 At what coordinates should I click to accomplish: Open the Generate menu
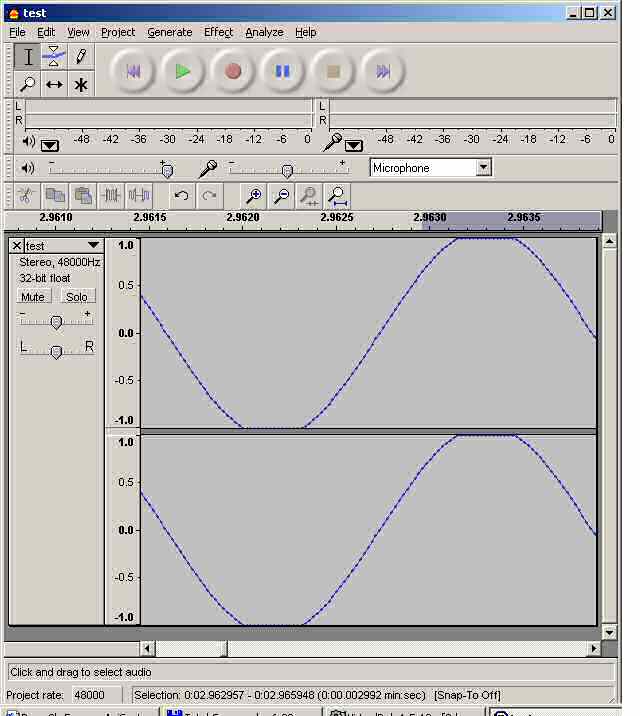point(169,32)
